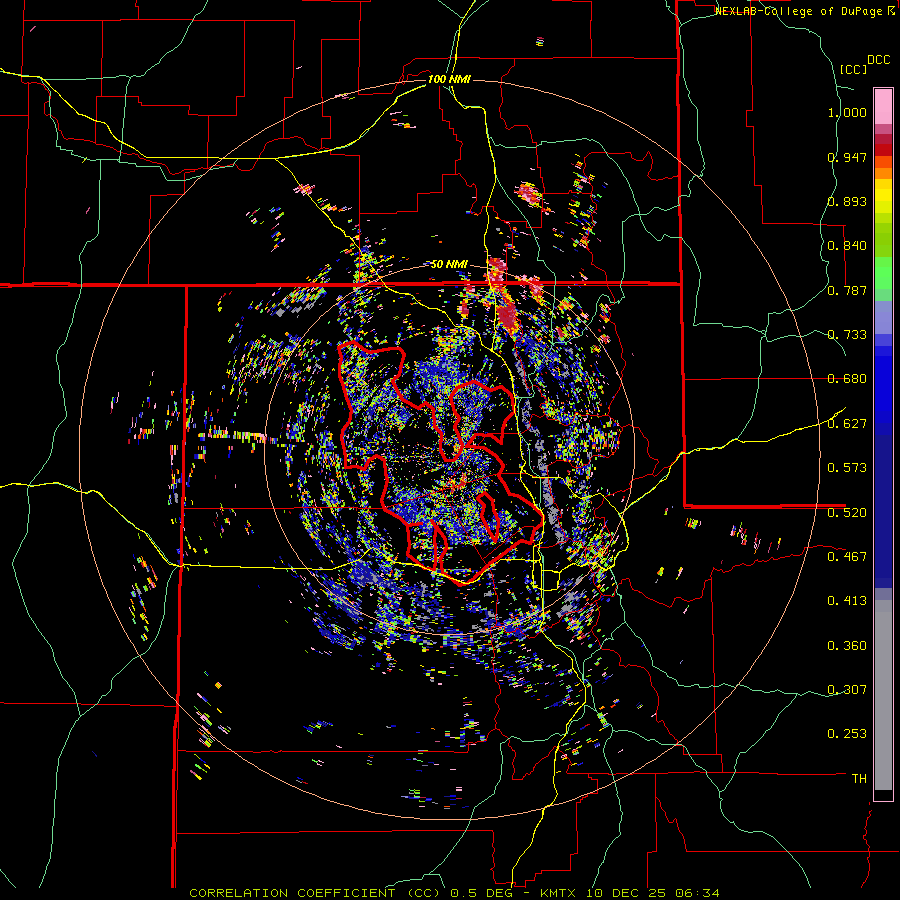This screenshot has width=900, height=900.
Task: Click the TH legend label
Action: 859,779
